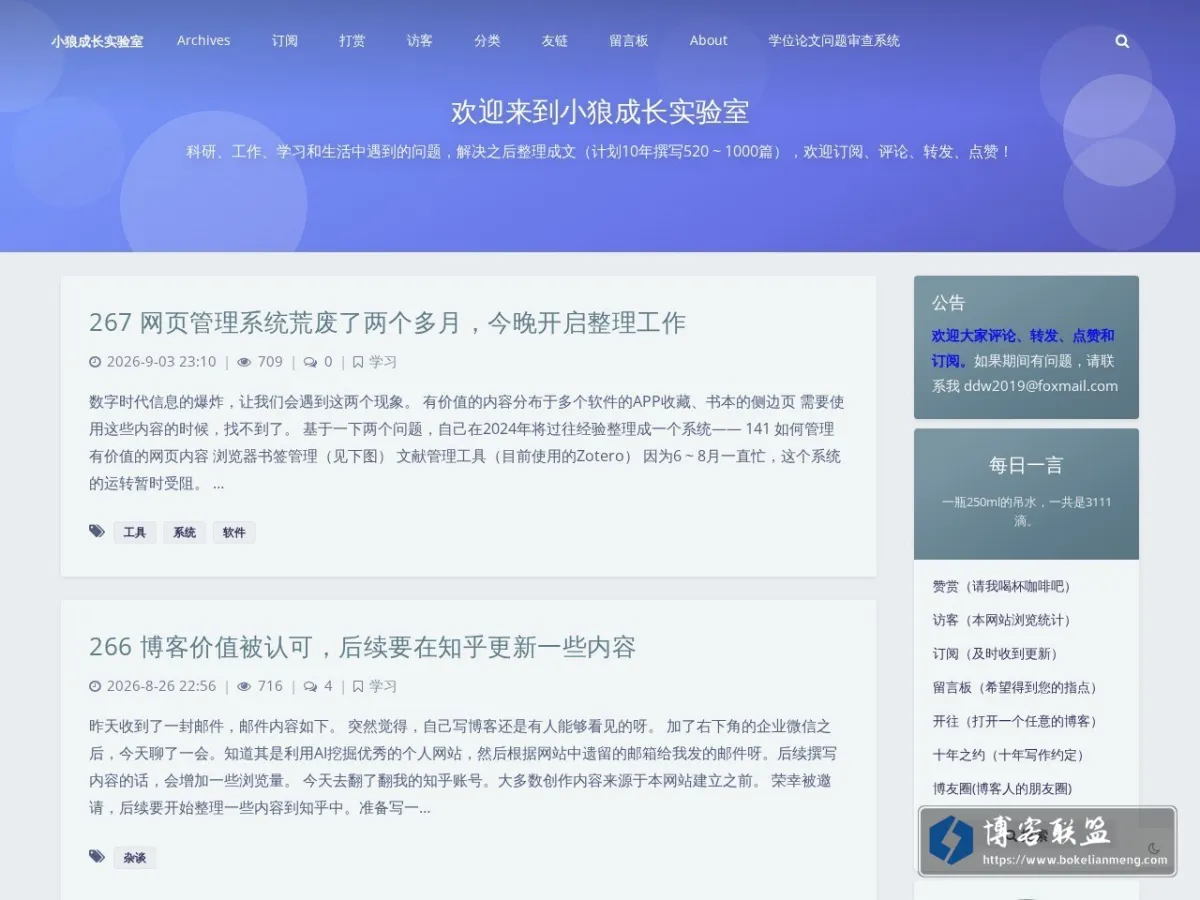Click the eye views icon beside 716
1200x900 pixels.
point(244,686)
